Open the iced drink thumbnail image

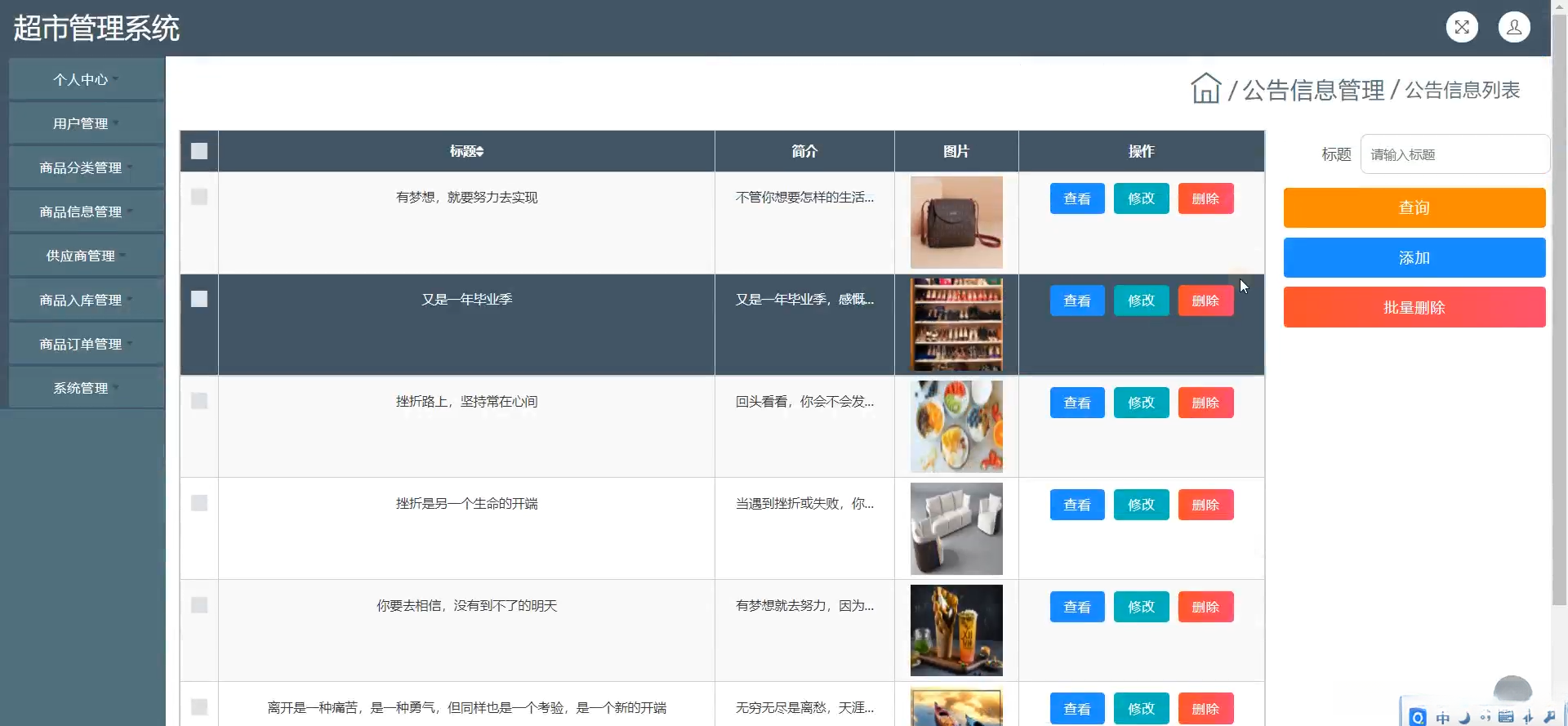pyautogui.click(x=956, y=630)
